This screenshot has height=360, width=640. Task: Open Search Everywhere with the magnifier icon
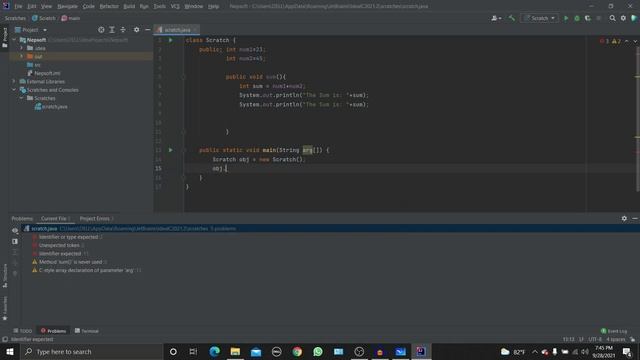612,18
